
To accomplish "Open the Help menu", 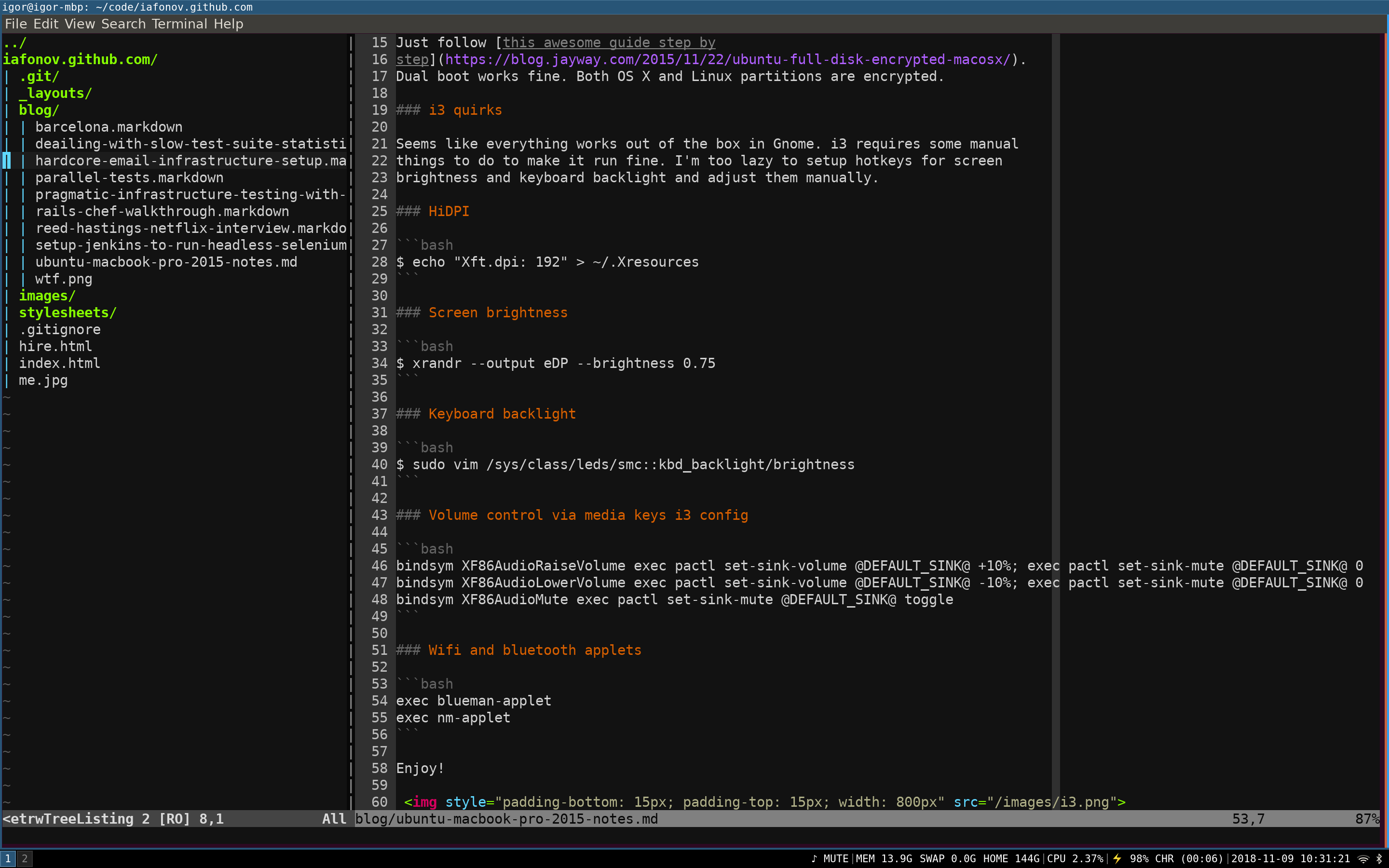I will point(229,24).
